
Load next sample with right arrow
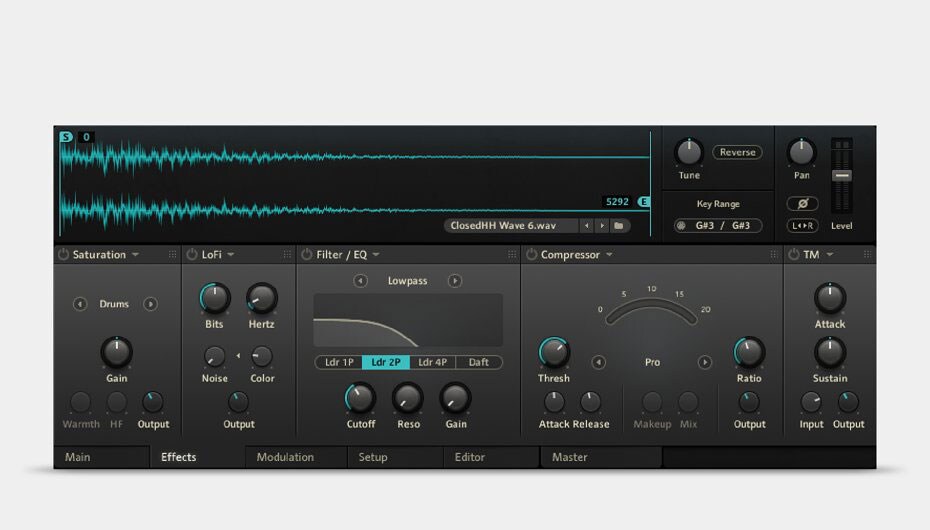coord(602,226)
